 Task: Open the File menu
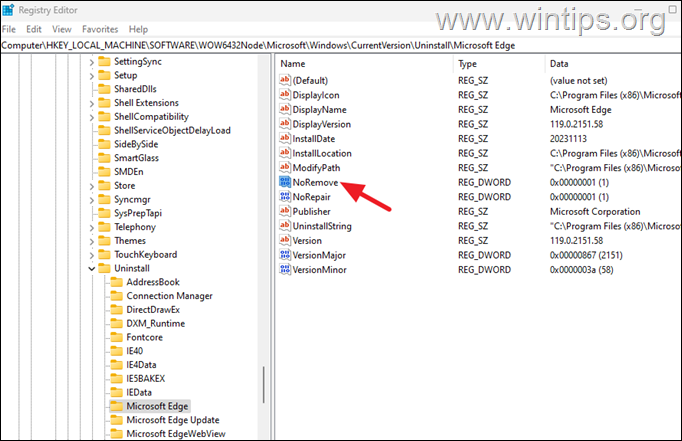coord(9,29)
